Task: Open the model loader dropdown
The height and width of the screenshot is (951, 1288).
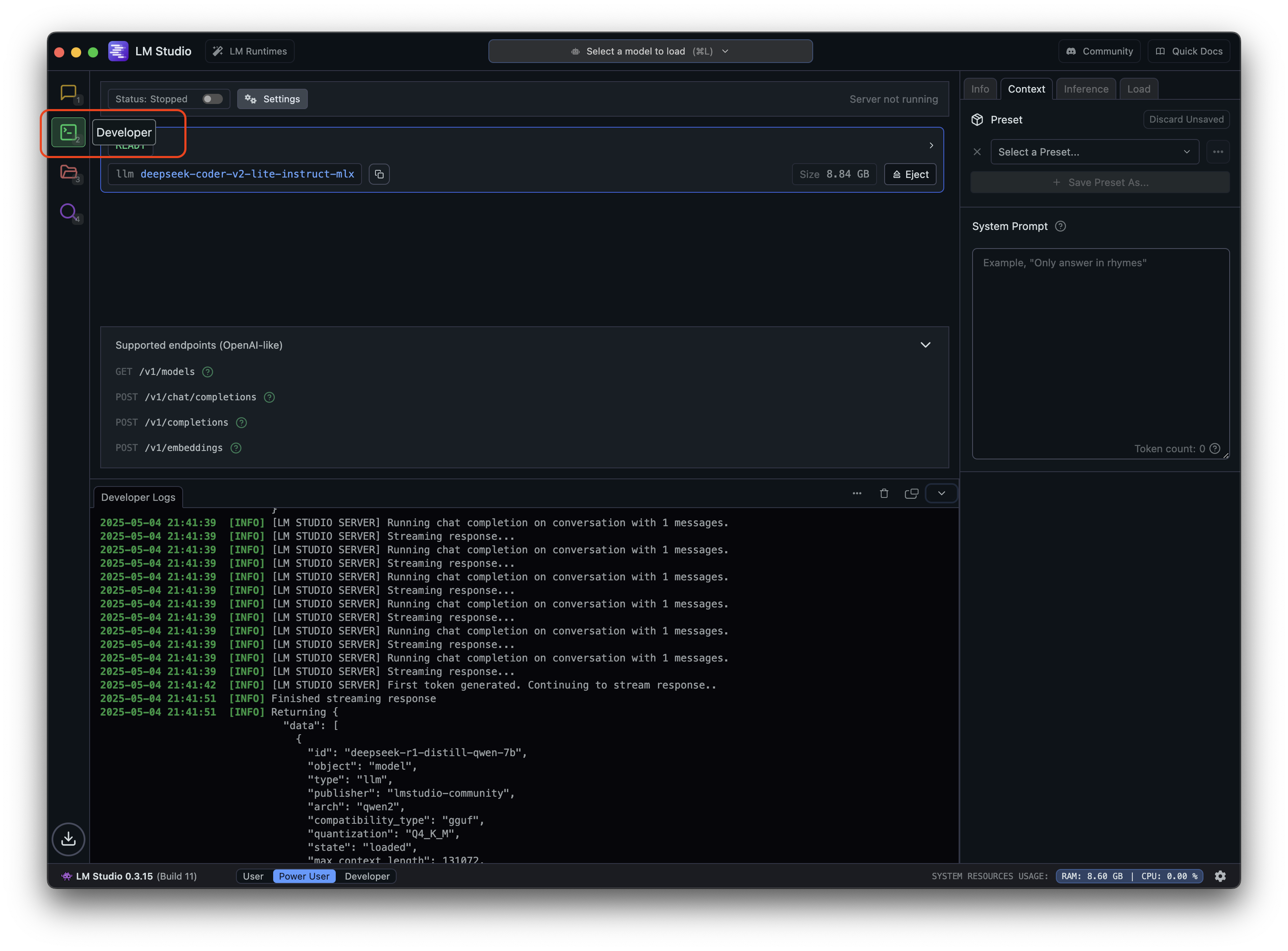Action: 650,51
